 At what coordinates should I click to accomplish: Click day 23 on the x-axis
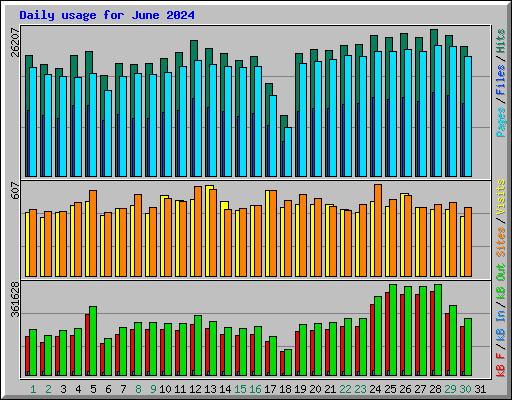pyautogui.click(x=360, y=389)
